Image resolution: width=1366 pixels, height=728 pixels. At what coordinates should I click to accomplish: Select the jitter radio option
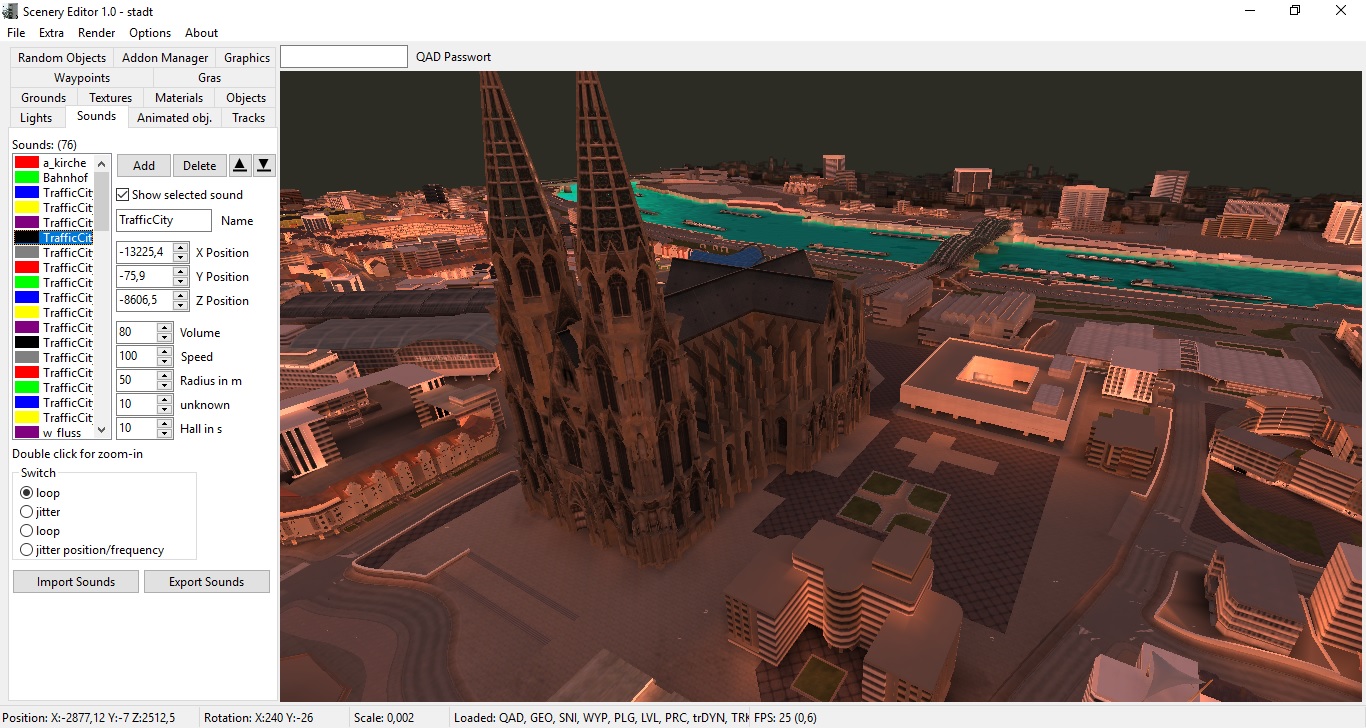tap(27, 512)
